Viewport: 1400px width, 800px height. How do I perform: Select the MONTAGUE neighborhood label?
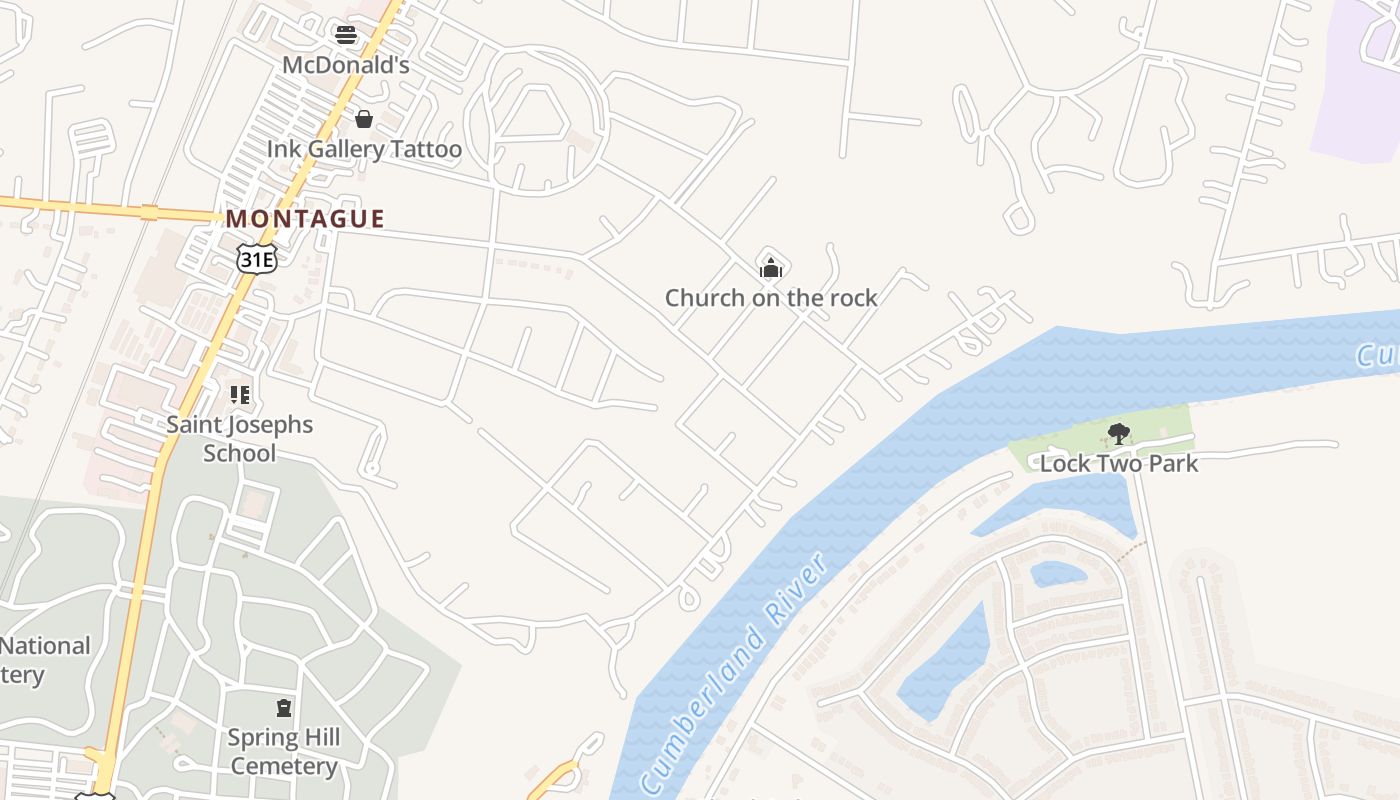[305, 219]
